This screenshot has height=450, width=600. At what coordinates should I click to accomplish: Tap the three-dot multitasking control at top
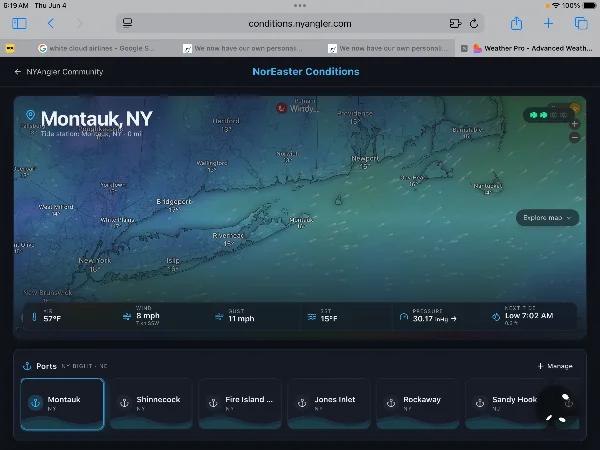pos(300,5)
